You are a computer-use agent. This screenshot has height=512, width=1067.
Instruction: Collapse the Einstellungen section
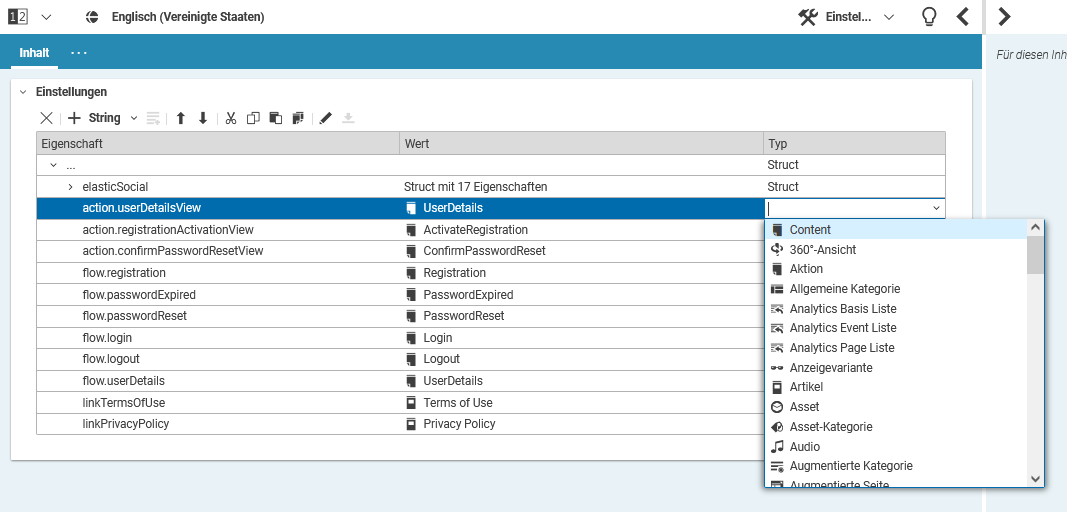(x=23, y=92)
